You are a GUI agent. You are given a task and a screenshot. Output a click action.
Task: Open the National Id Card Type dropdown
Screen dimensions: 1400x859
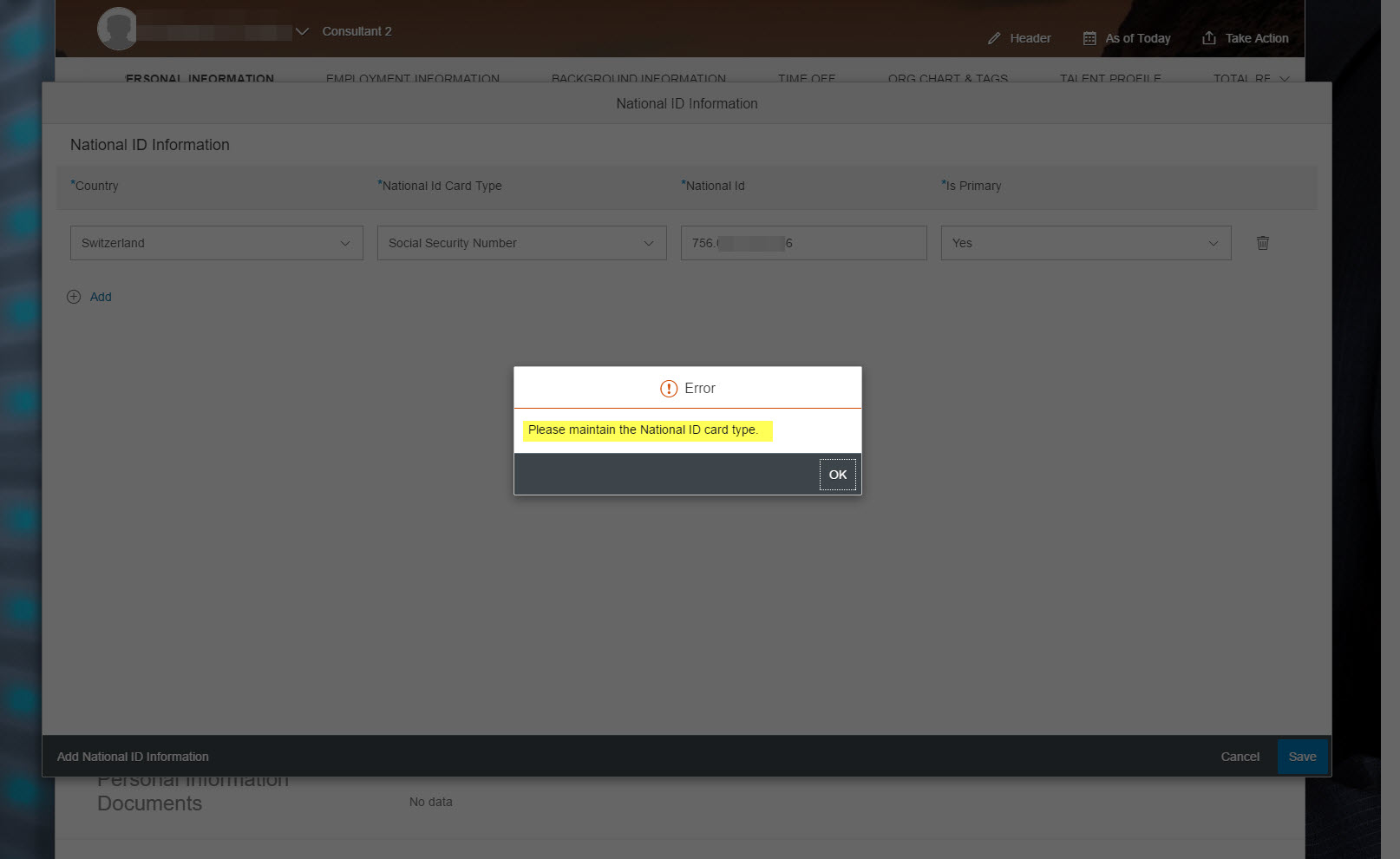522,243
